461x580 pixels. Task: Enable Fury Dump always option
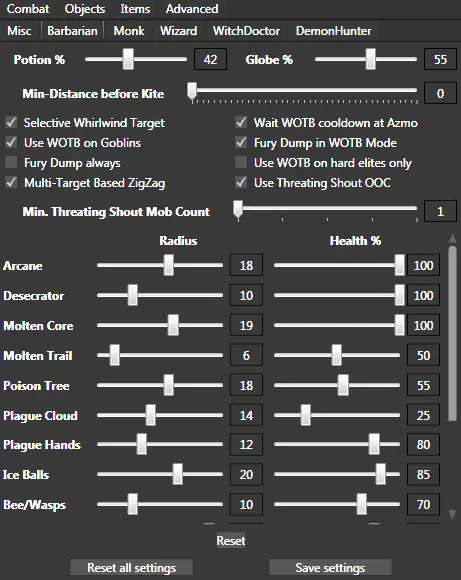11,162
